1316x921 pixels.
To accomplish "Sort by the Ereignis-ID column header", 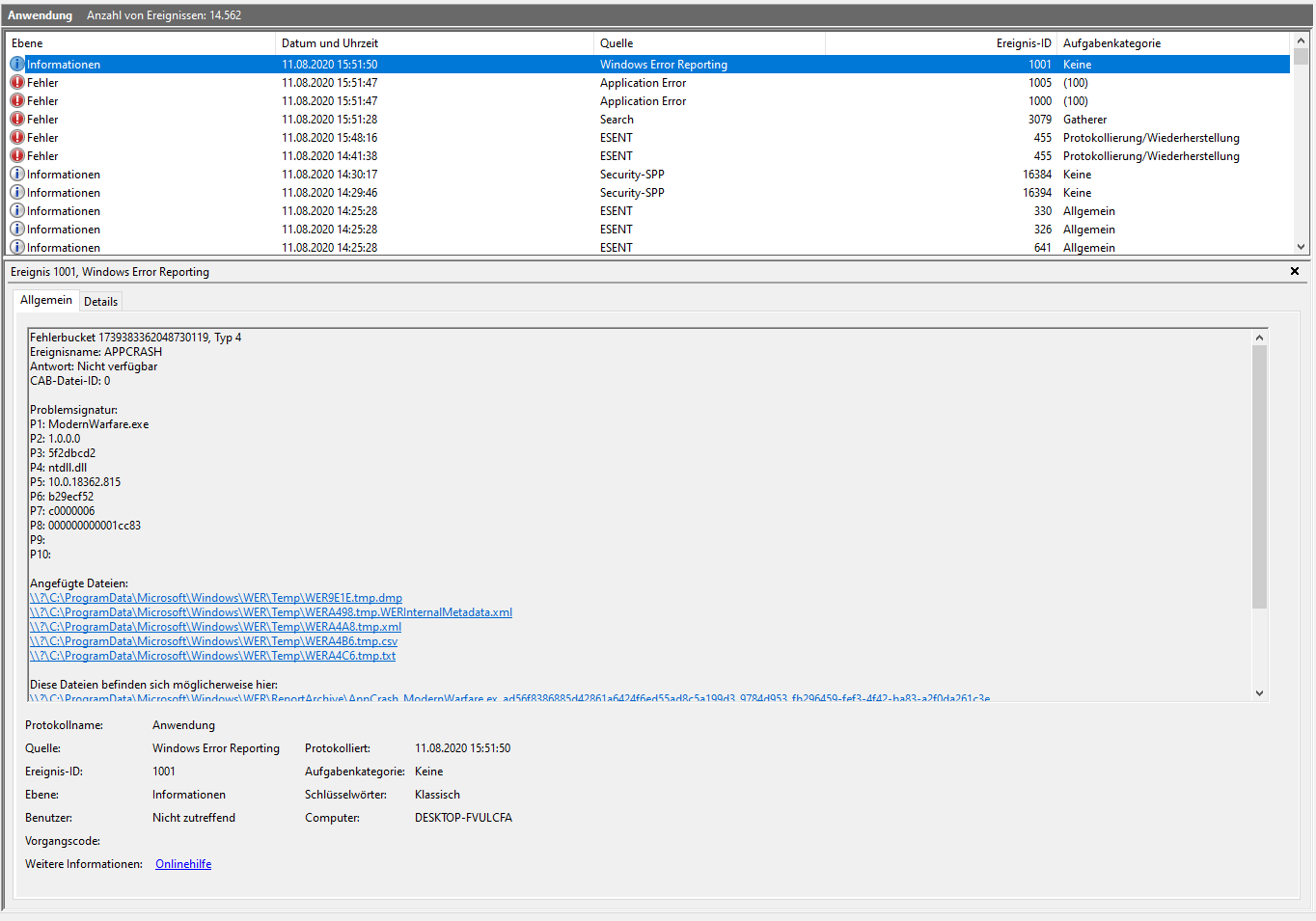I will click(941, 42).
